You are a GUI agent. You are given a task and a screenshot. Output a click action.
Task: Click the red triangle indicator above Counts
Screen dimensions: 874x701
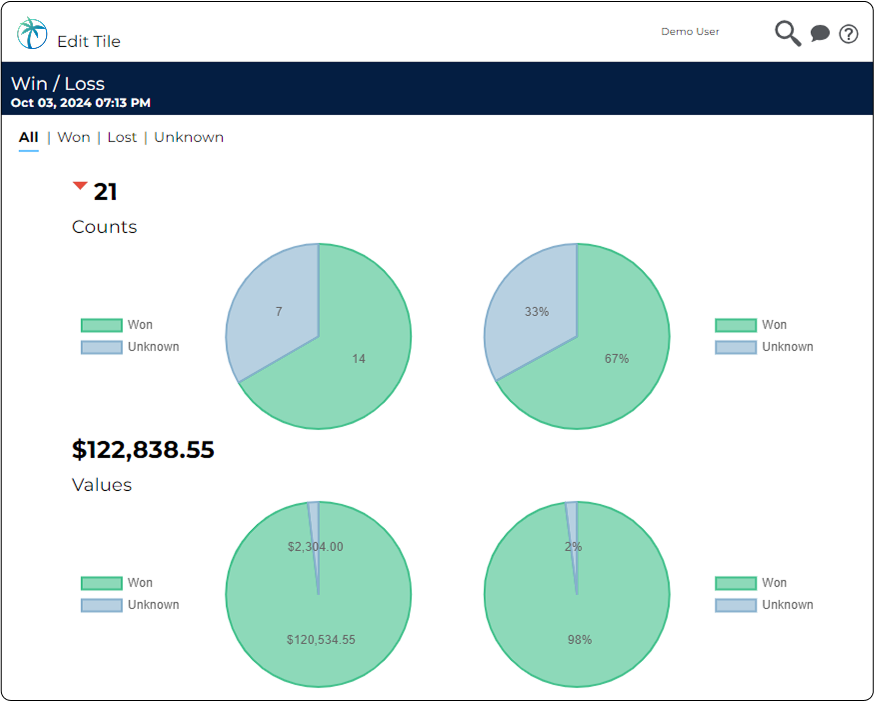point(80,184)
